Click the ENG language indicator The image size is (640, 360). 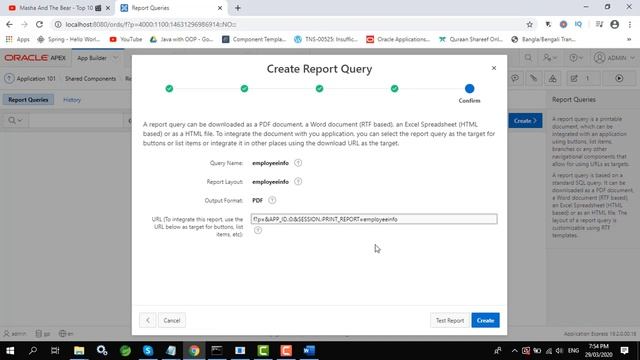[573, 351]
